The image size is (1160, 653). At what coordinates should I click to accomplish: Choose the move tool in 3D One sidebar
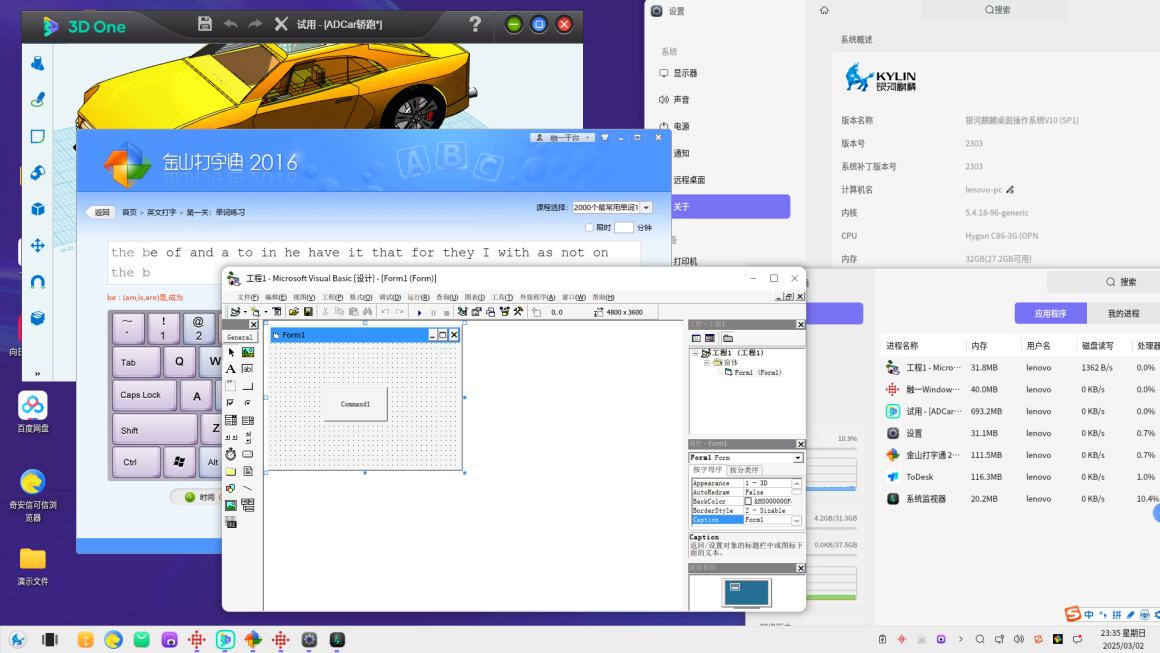[x=38, y=246]
